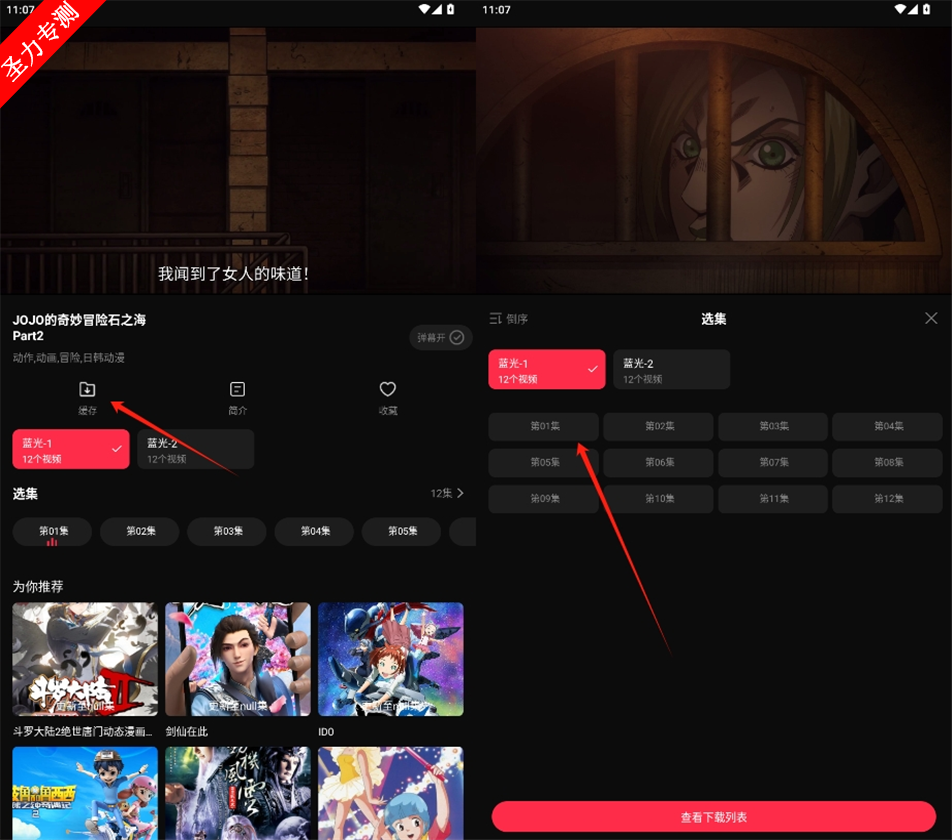Open 斗罗大陆2绝世唐门 recommendation thumbnail

click(85, 659)
